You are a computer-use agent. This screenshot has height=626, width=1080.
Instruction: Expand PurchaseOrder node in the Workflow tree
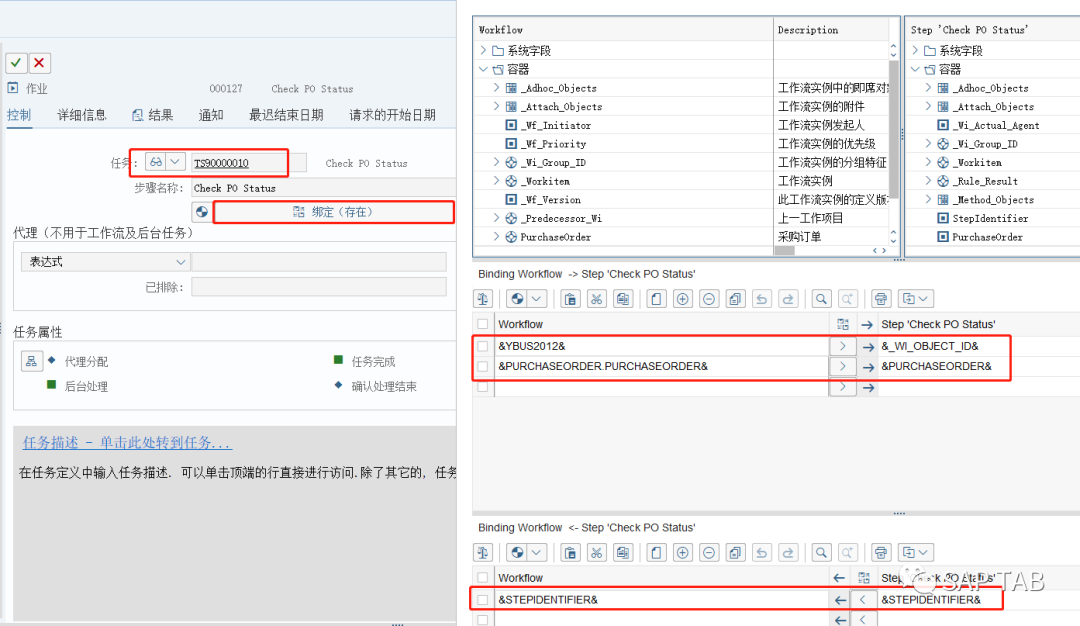click(x=497, y=236)
